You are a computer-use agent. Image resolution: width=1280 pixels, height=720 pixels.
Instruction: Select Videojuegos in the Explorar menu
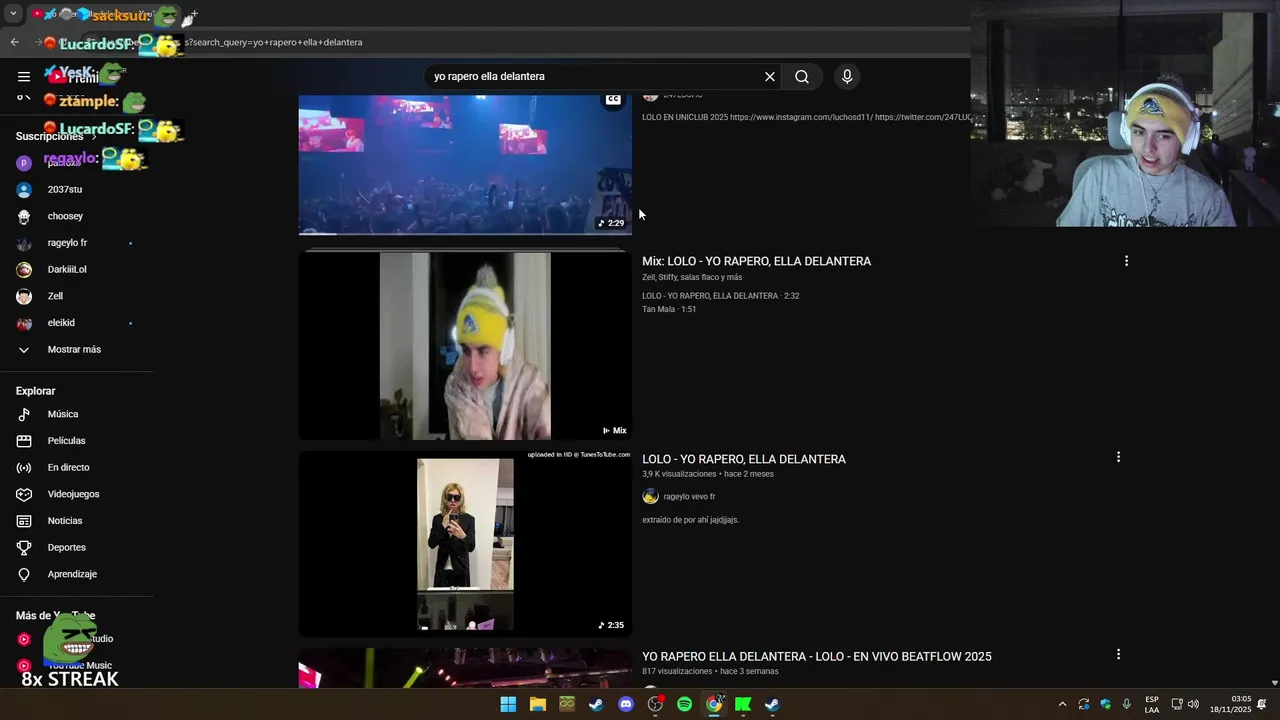click(x=74, y=494)
